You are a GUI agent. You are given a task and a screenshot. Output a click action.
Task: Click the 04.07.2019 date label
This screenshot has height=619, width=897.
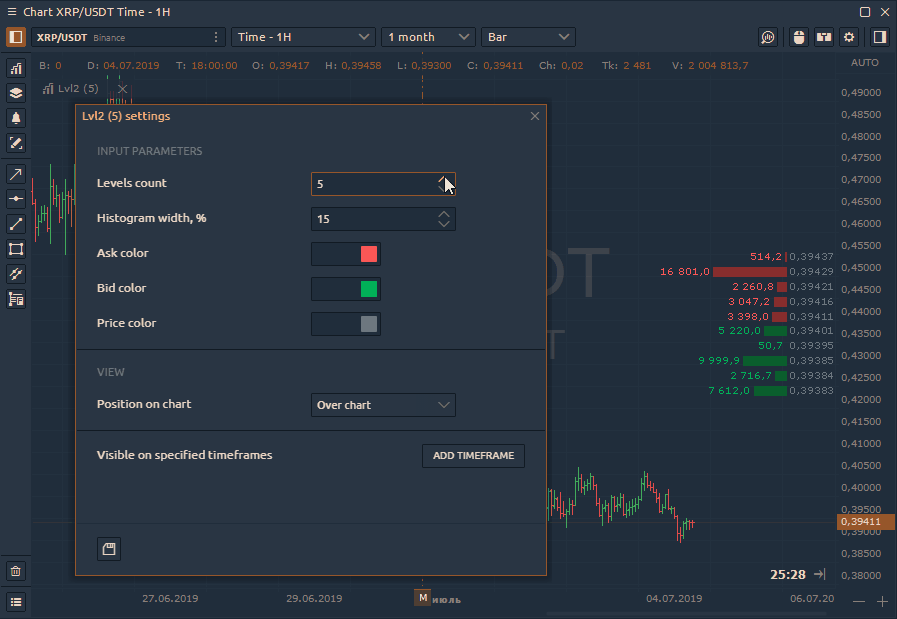click(x=674, y=598)
